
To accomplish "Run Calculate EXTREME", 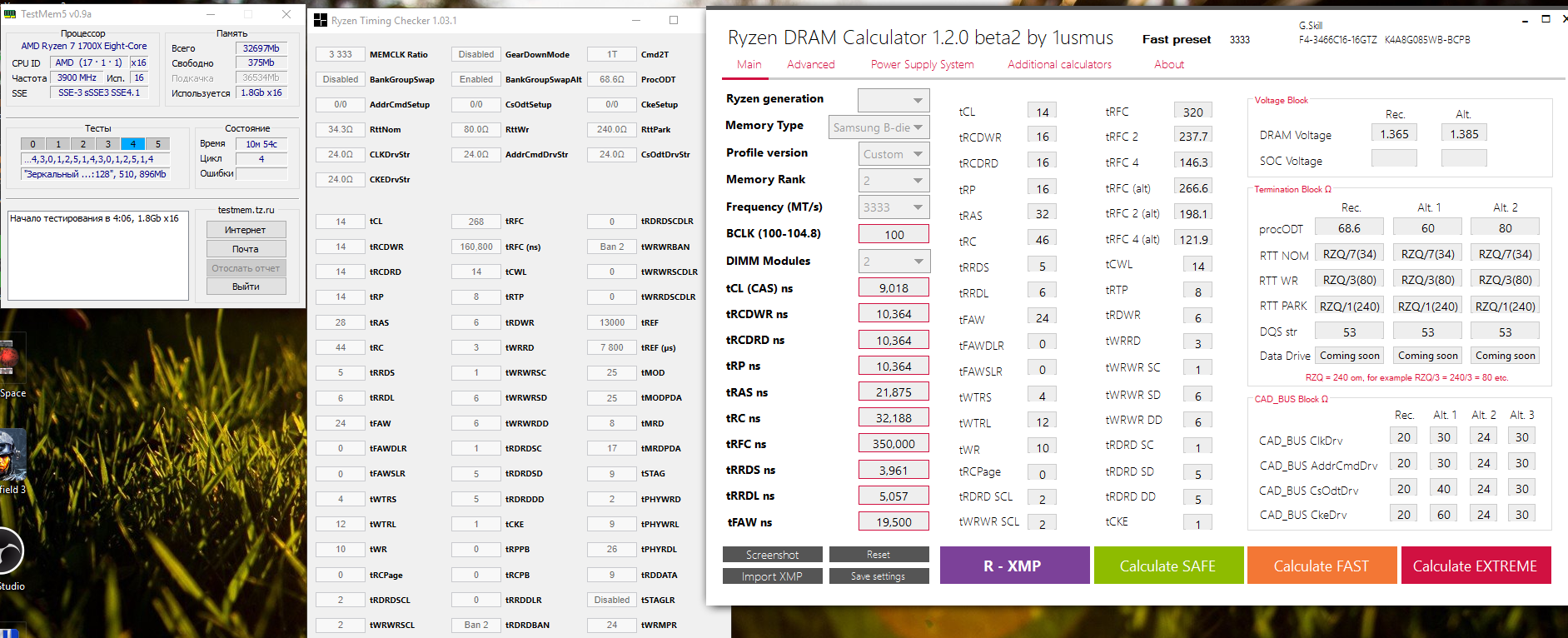I will (1476, 566).
